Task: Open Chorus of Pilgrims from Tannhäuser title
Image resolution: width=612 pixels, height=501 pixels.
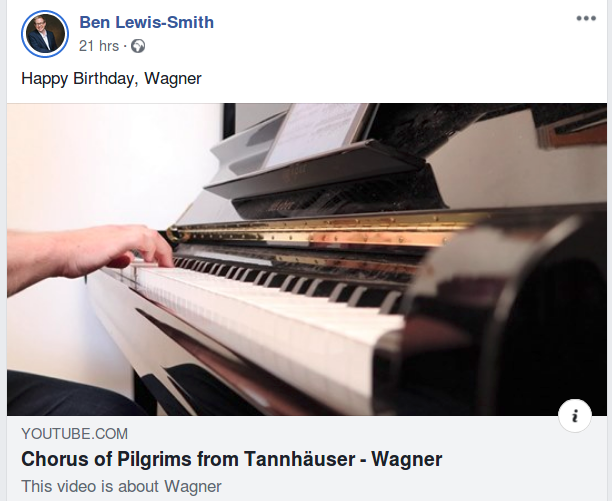Action: (x=231, y=459)
